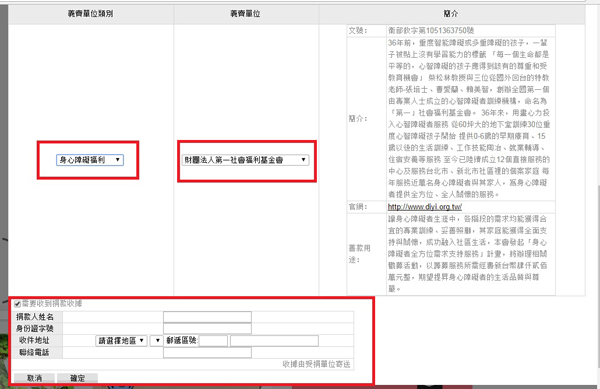Open the small district dropdown beside 請選擇地區
Viewport: 600px width, 389px height.
pyautogui.click(x=157, y=340)
